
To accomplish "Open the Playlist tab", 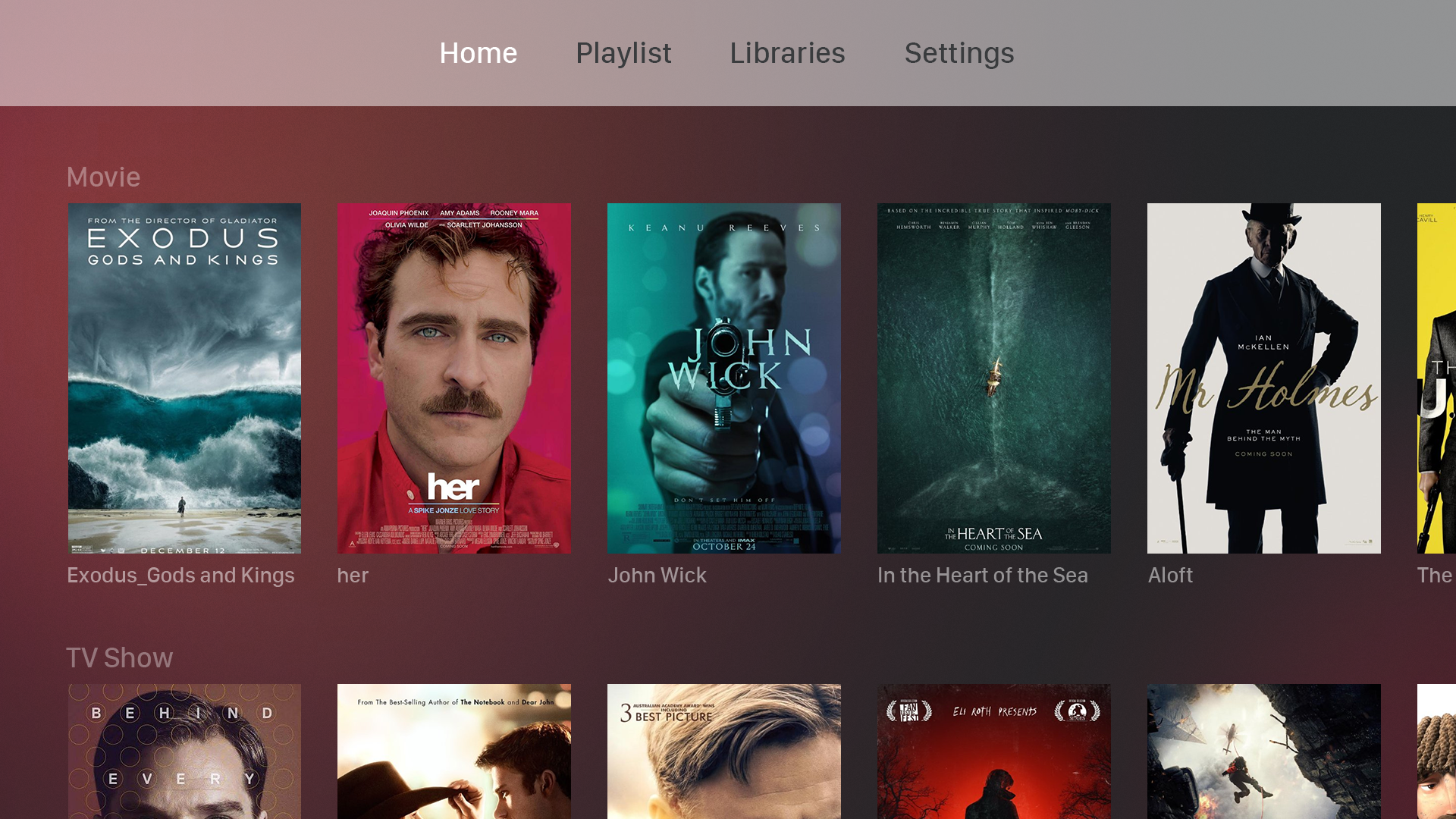I will pyautogui.click(x=623, y=53).
